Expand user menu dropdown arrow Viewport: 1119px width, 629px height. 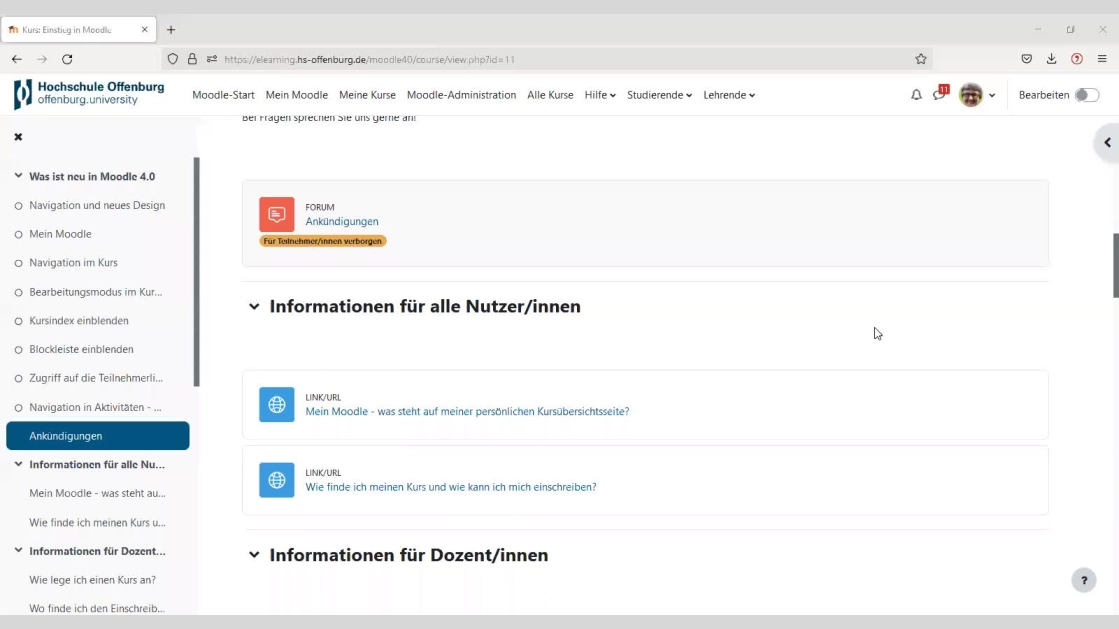tap(992, 95)
